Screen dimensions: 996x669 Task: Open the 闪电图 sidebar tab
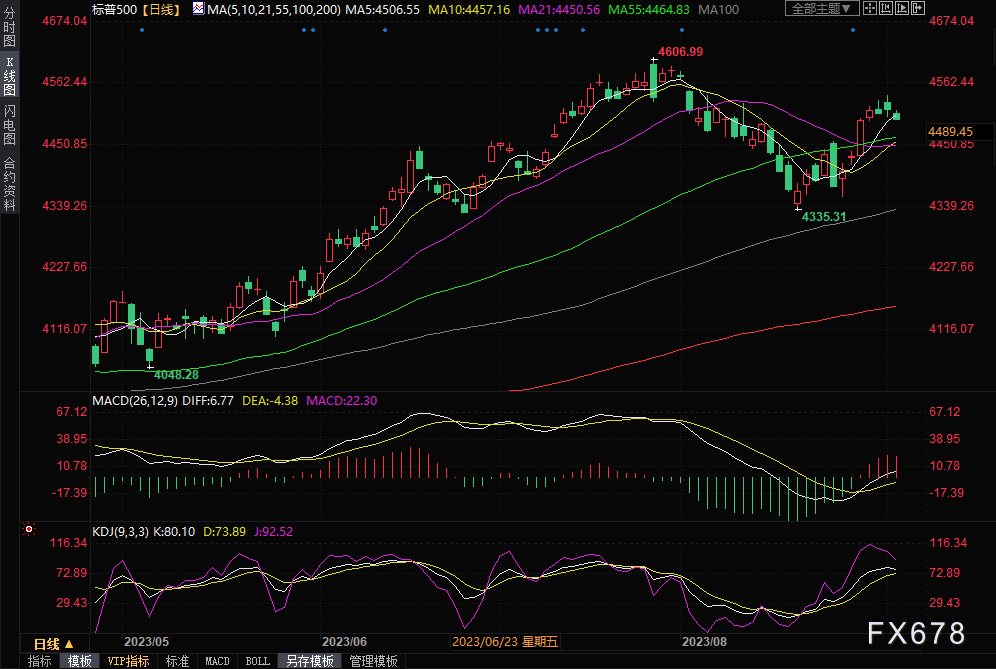coord(9,124)
